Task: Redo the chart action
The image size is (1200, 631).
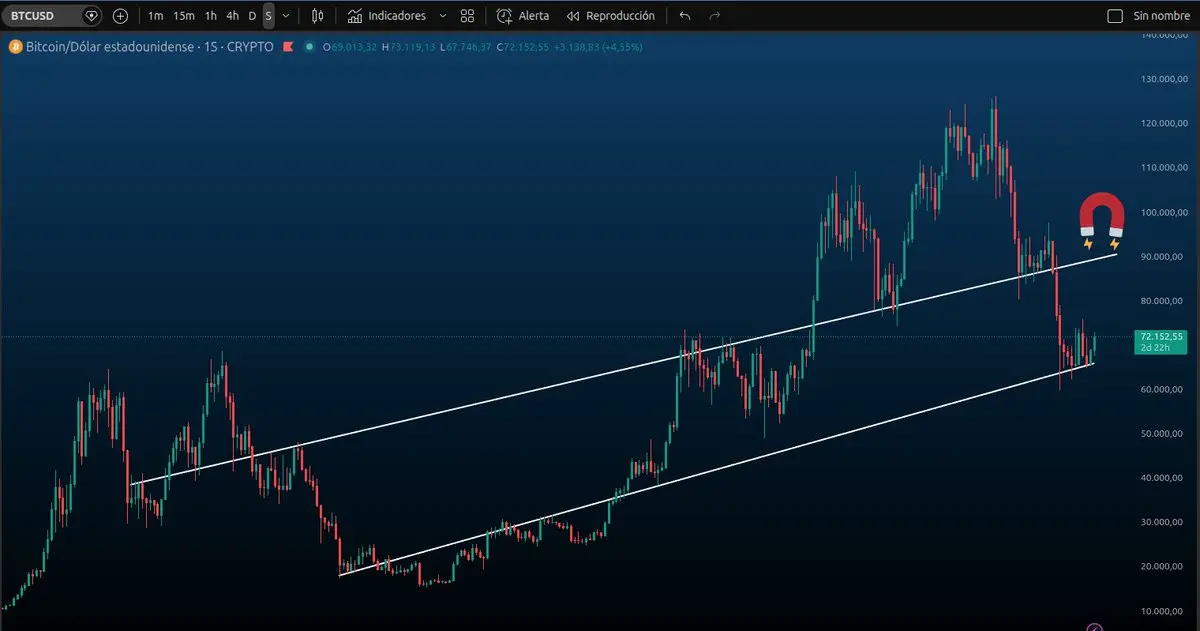Action: point(714,16)
